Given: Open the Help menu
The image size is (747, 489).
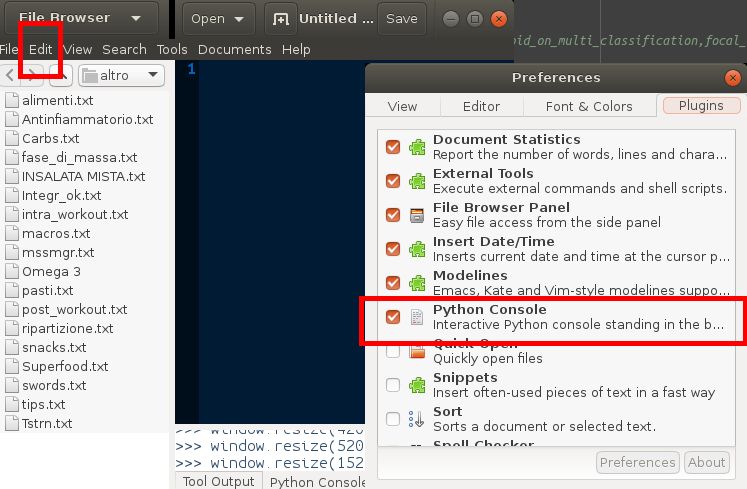Looking at the screenshot, I should click(x=296, y=50).
